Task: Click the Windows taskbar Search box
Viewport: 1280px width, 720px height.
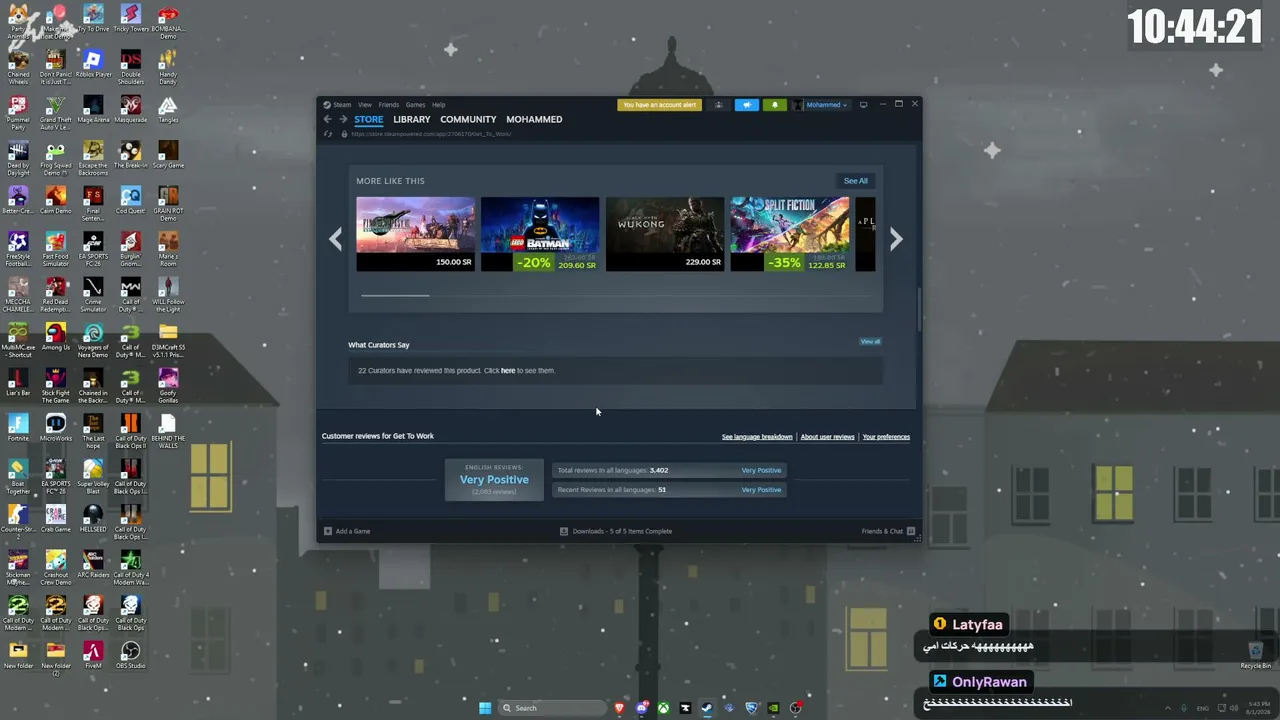Action: point(553,708)
